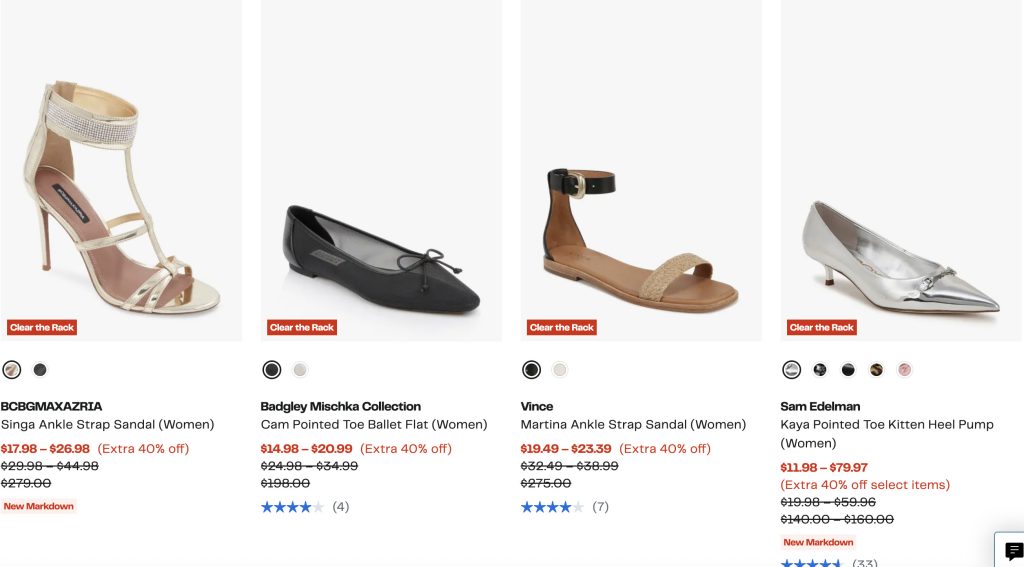Pick the pink swatch for Kaya pump
Screen dimensions: 1024x567
pyautogui.click(x=904, y=370)
